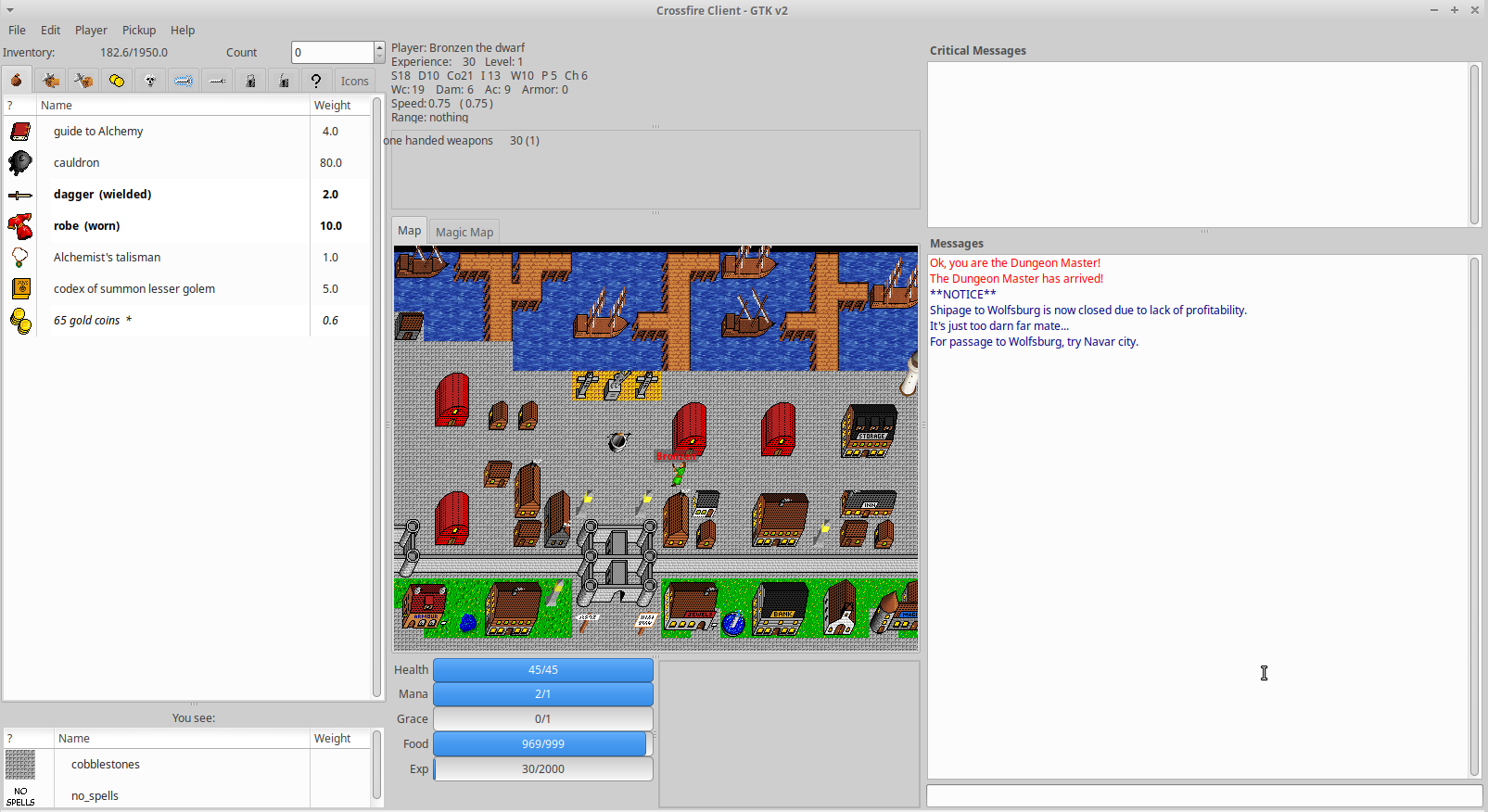Switch to the Icons inventory view tab

click(x=354, y=81)
